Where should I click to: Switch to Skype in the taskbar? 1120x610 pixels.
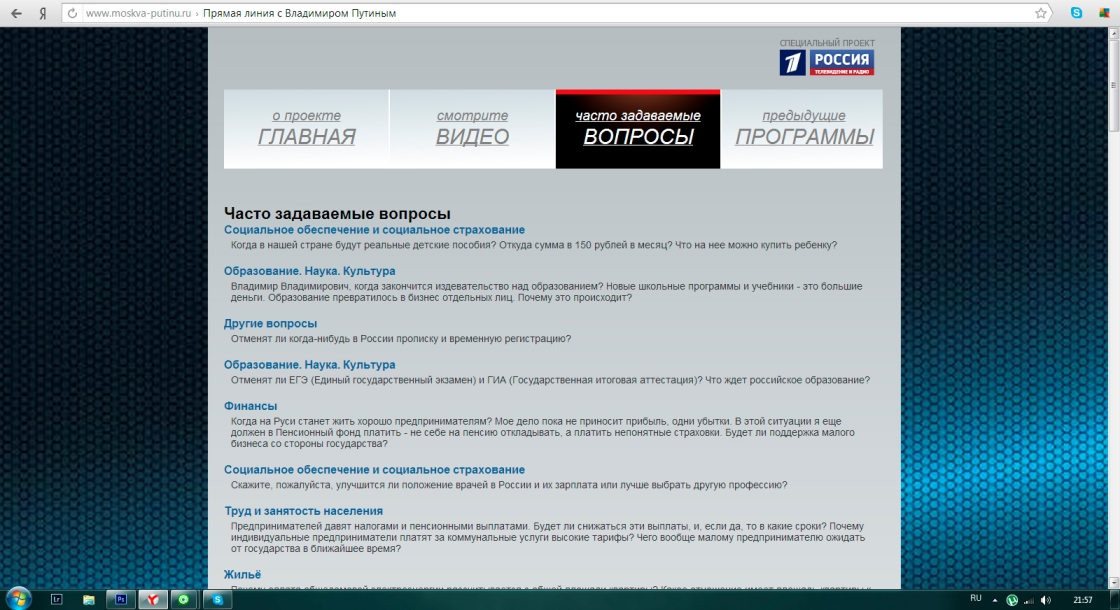tap(217, 599)
